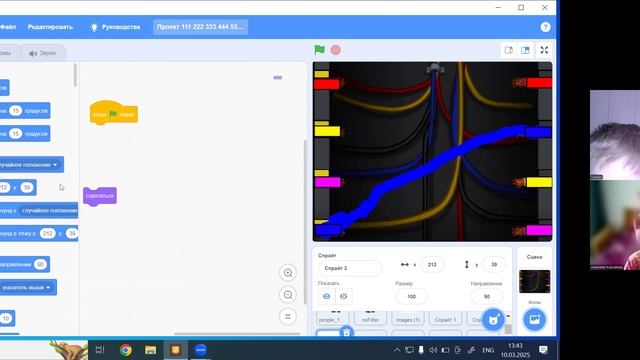Click the ENG language indicator

[x=488, y=350]
